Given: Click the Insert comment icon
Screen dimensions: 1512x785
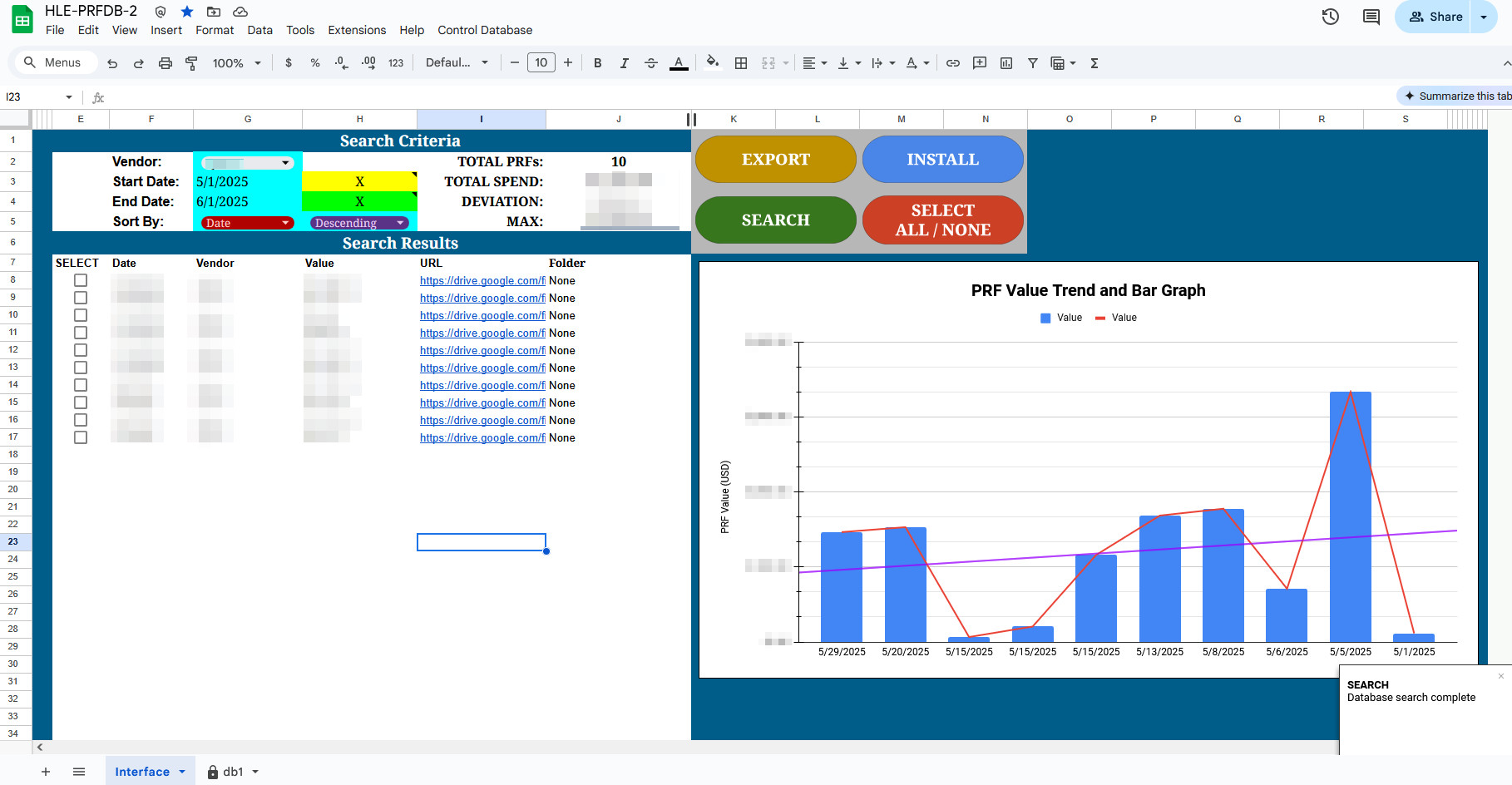Looking at the screenshot, I should click(980, 63).
